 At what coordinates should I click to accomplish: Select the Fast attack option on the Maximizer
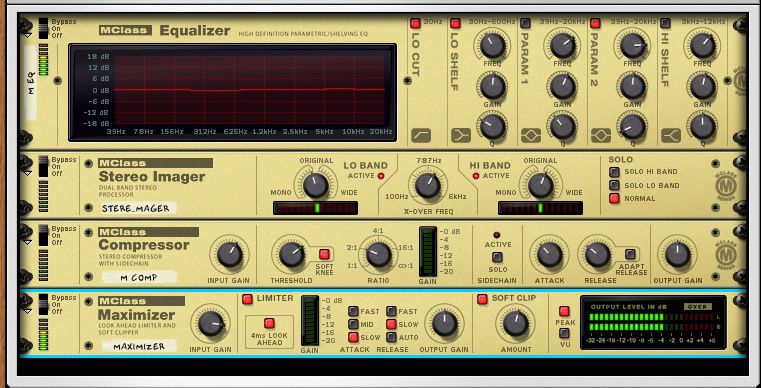coord(353,311)
